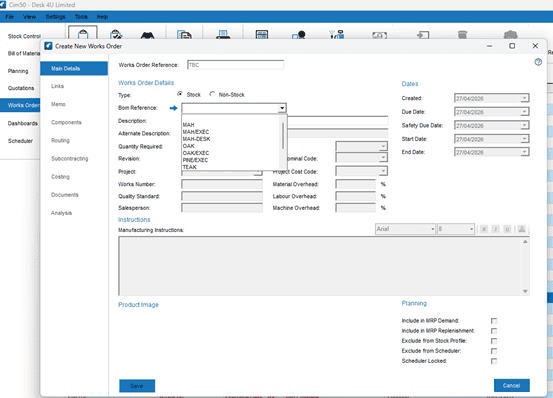Tick Exclude from Stock Profile checkbox

click(x=494, y=341)
